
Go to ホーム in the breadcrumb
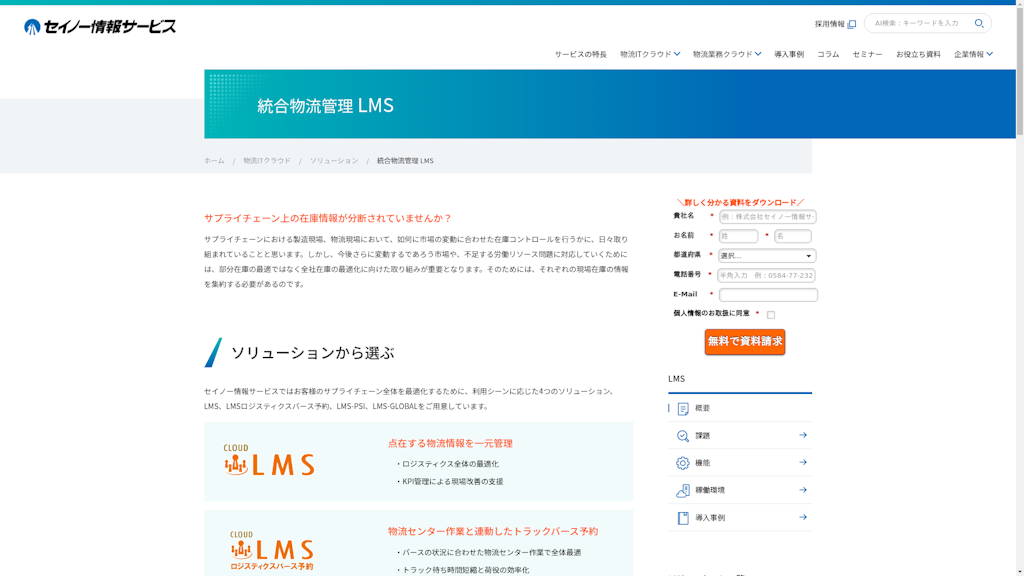214,161
